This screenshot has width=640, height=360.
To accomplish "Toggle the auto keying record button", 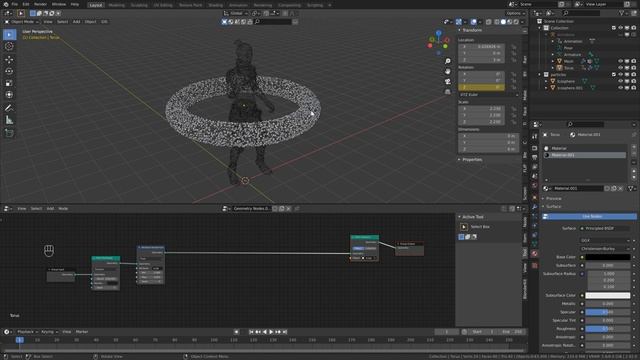I will click(x=236, y=332).
